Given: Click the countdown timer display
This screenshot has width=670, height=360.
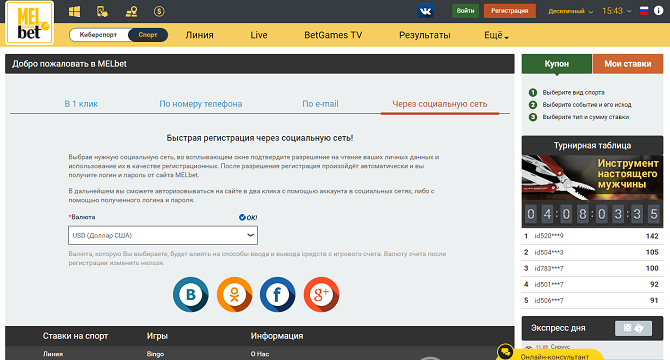Looking at the screenshot, I should [592, 214].
